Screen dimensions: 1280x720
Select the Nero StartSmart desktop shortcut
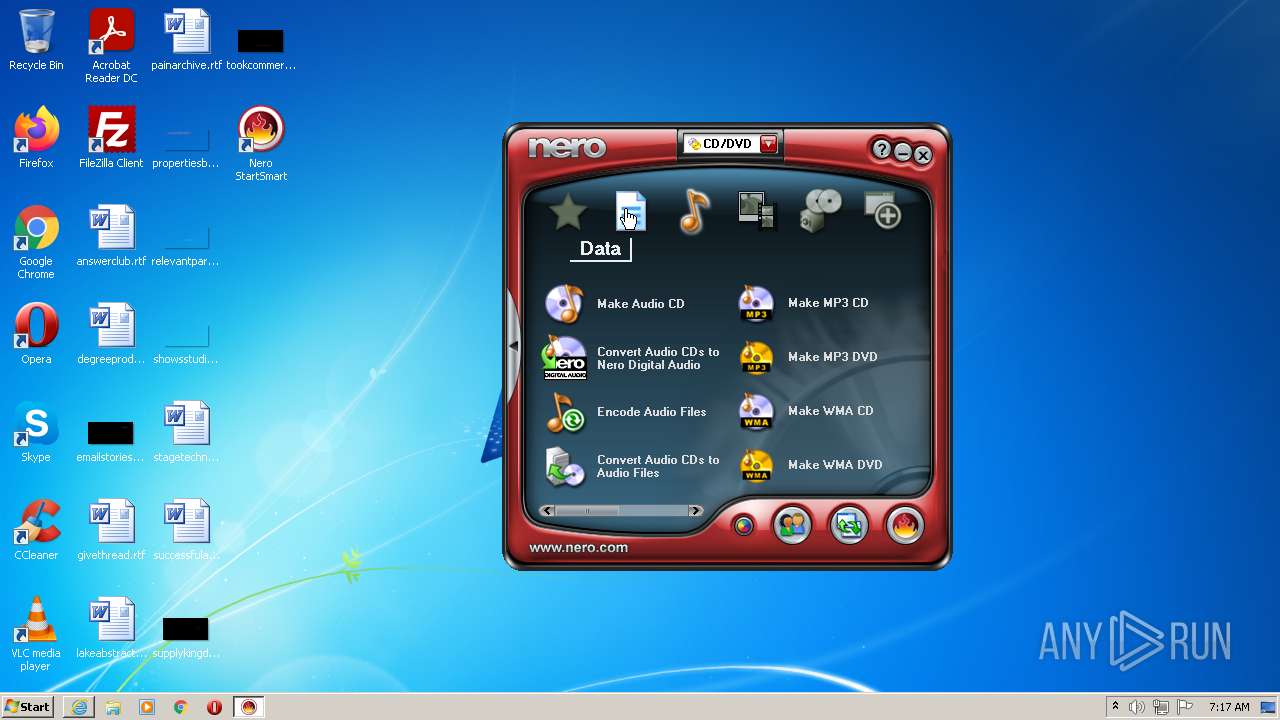tap(261, 144)
